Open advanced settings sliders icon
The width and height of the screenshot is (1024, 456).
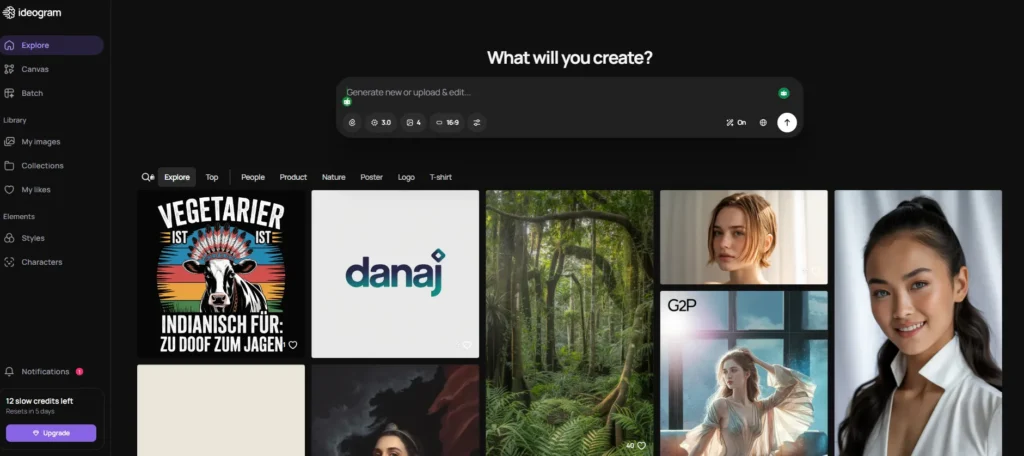click(x=477, y=122)
